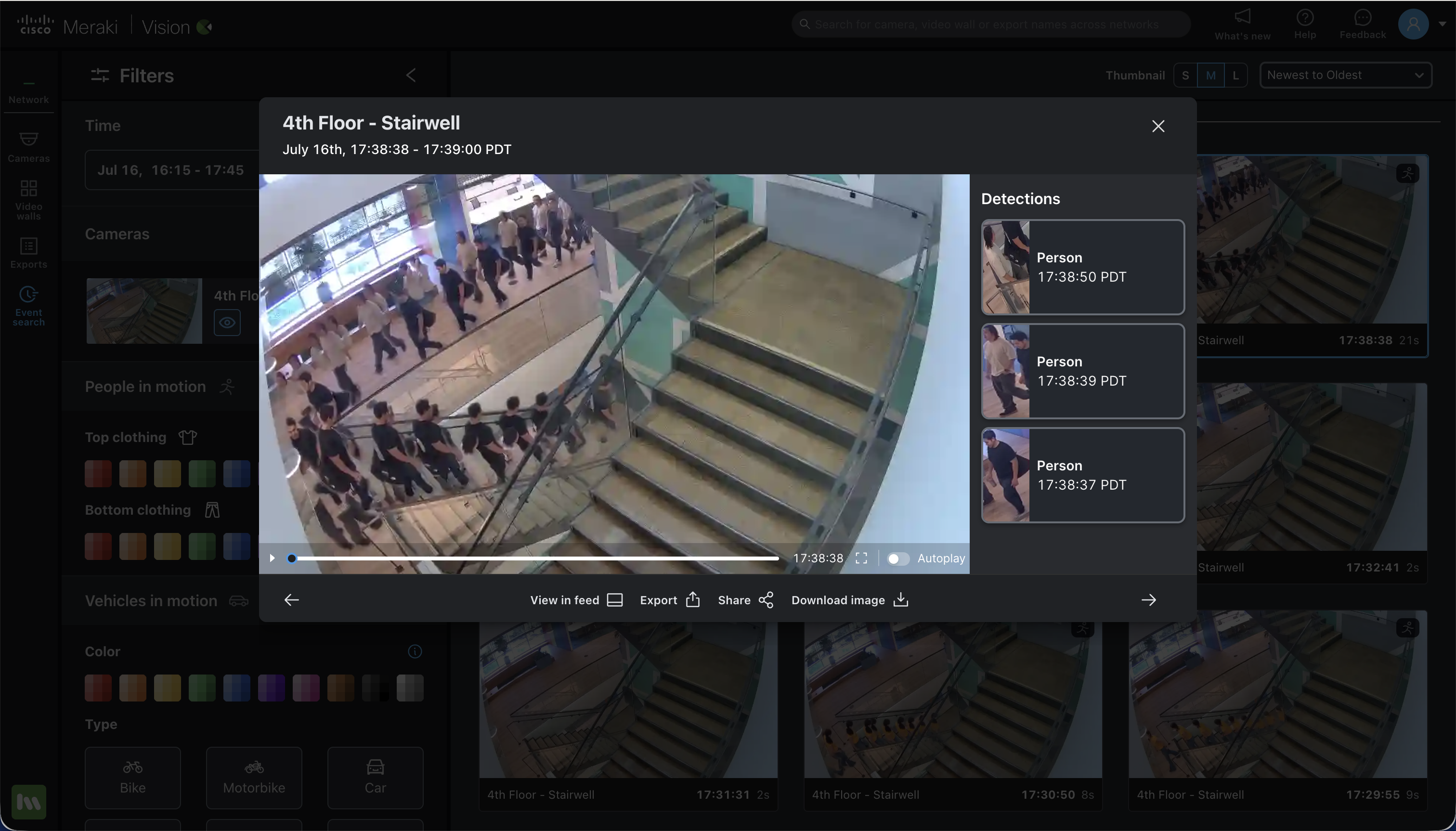The image size is (1456, 831).
Task: Select green top clothing color
Action: point(202,474)
